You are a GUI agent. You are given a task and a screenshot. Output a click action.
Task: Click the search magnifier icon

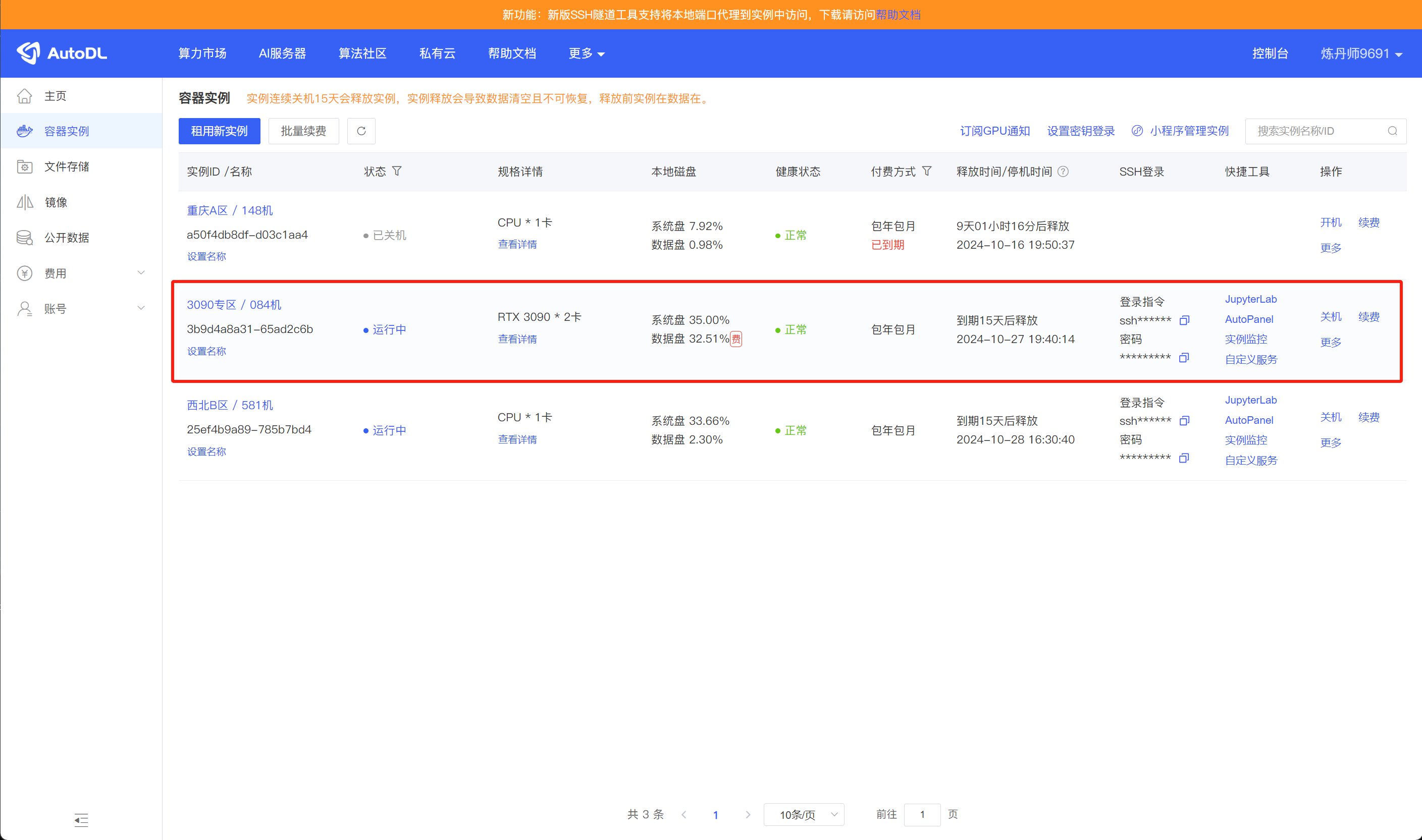(x=1392, y=131)
